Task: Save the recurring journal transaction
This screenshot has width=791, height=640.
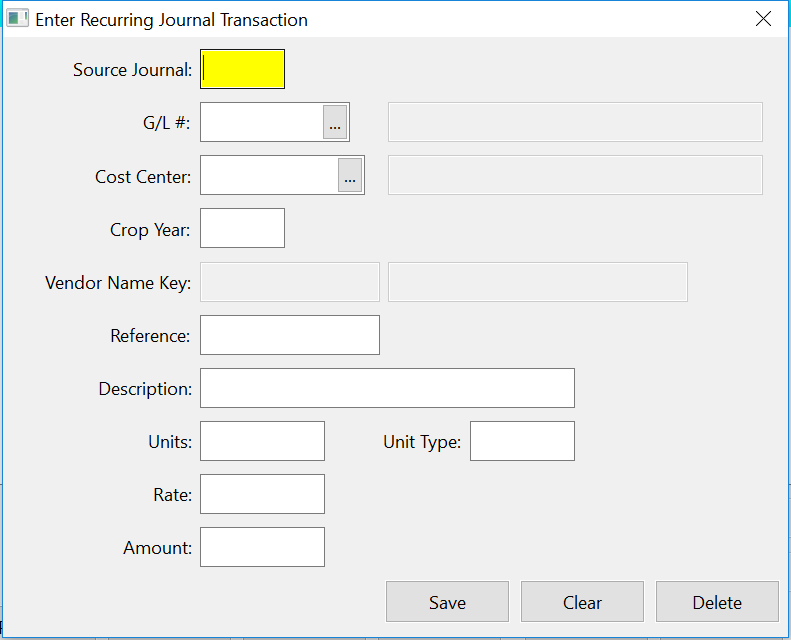Action: [x=447, y=602]
